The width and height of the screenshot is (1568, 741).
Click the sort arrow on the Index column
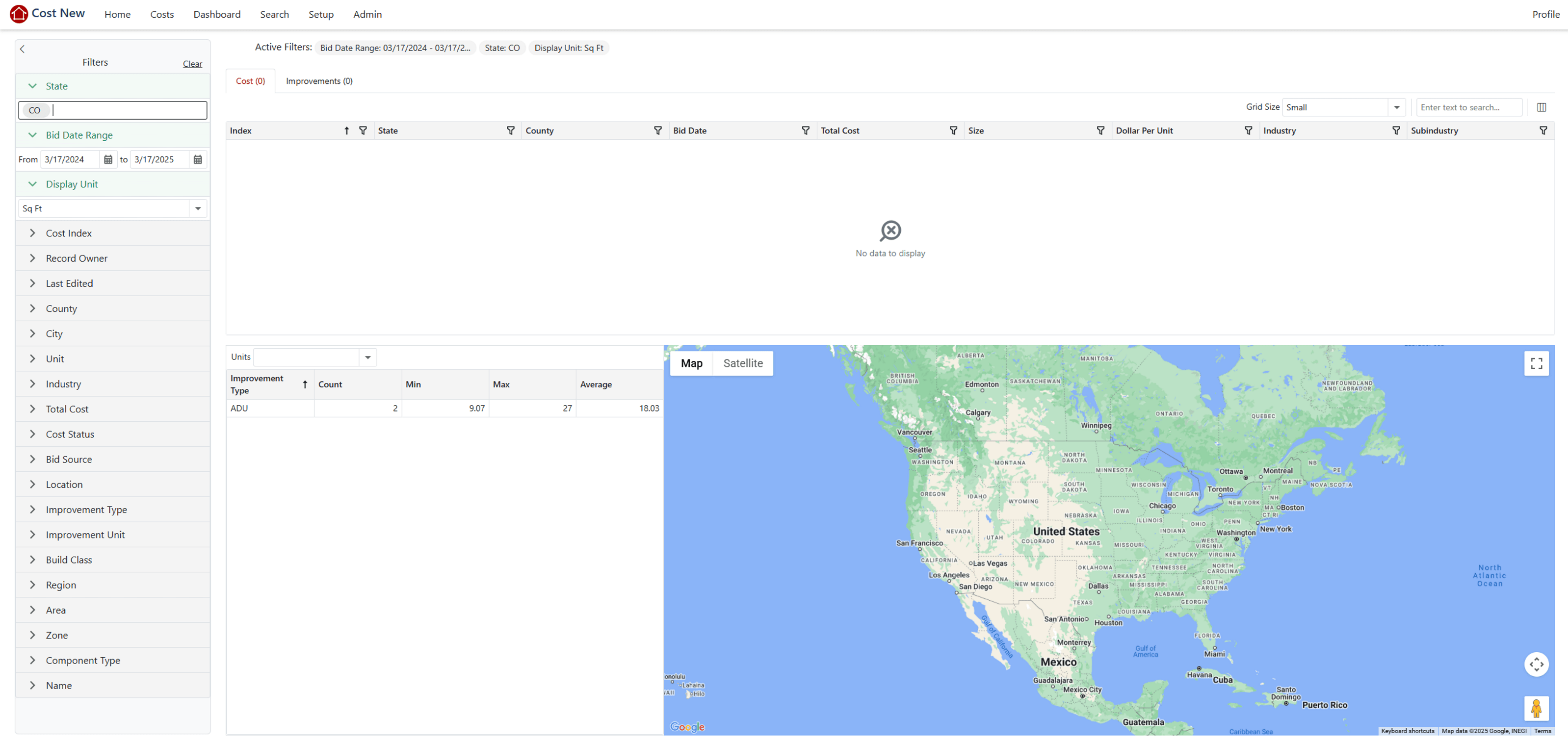pos(346,130)
